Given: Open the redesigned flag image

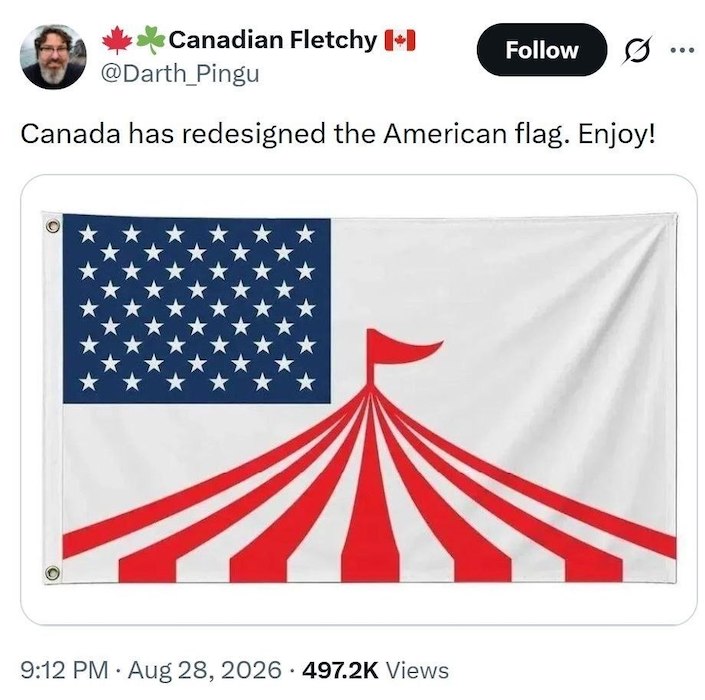Looking at the screenshot, I should coord(359,399).
